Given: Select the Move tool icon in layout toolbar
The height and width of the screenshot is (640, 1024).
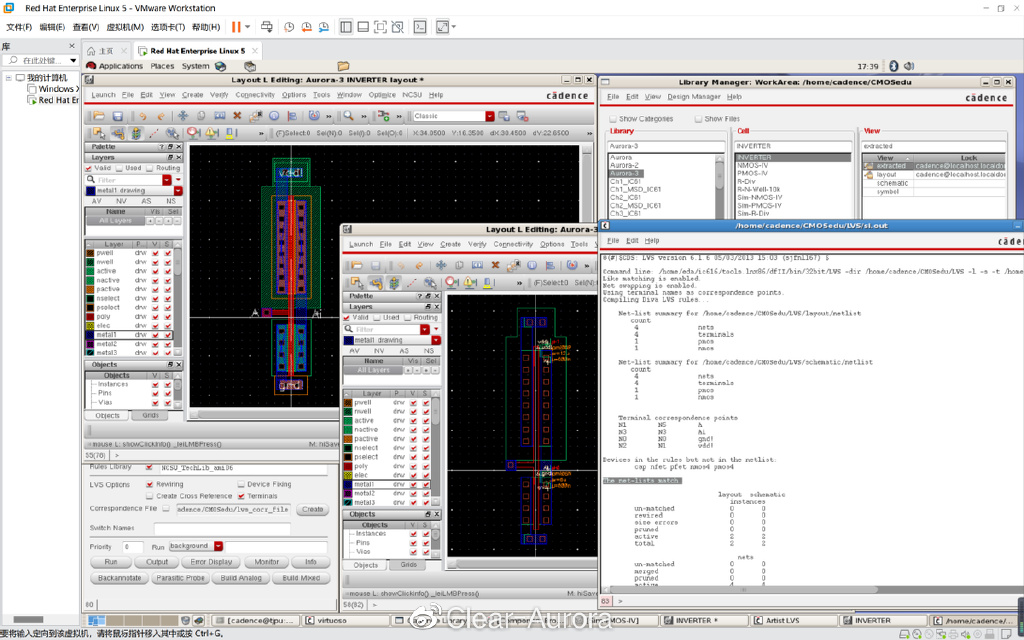Looking at the screenshot, I should pos(185,116).
